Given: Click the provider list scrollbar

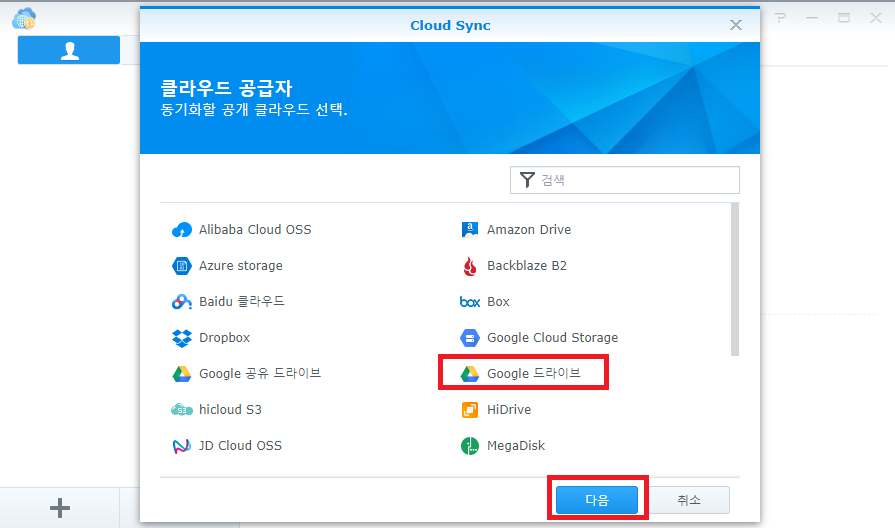Looking at the screenshot, I should (735, 280).
